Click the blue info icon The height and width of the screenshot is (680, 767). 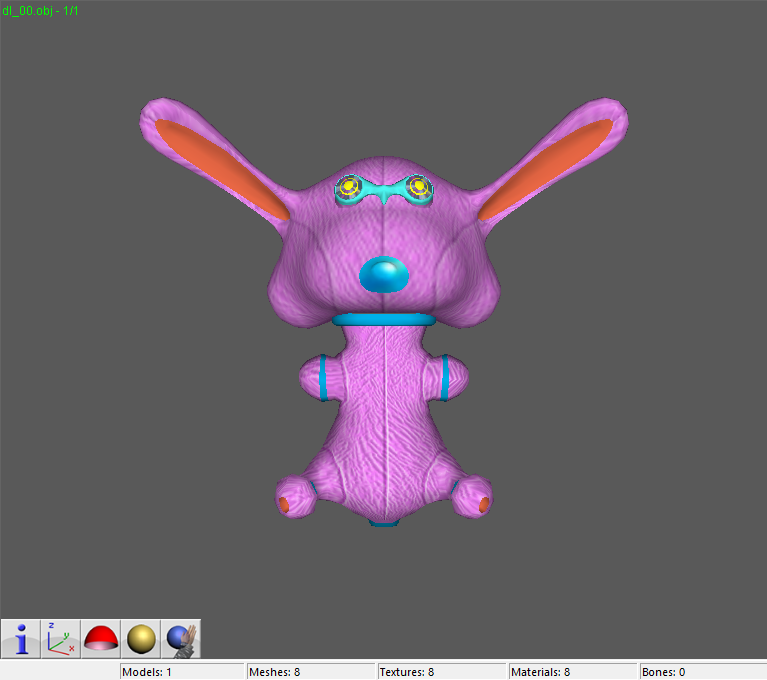click(20, 638)
